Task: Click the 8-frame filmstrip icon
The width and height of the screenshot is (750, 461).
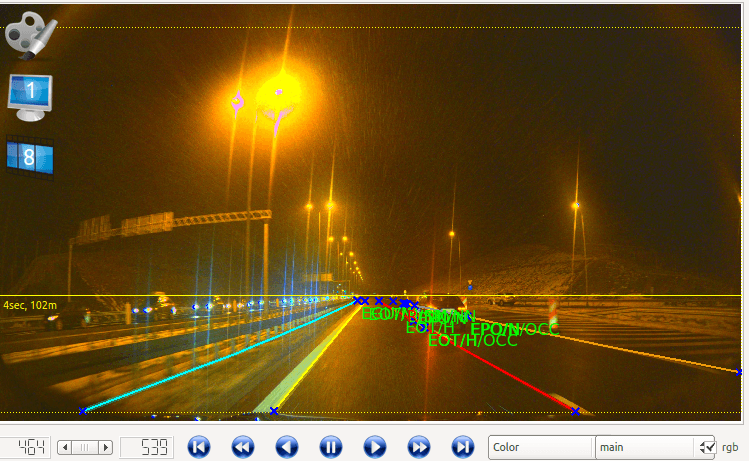Action: 30,158
